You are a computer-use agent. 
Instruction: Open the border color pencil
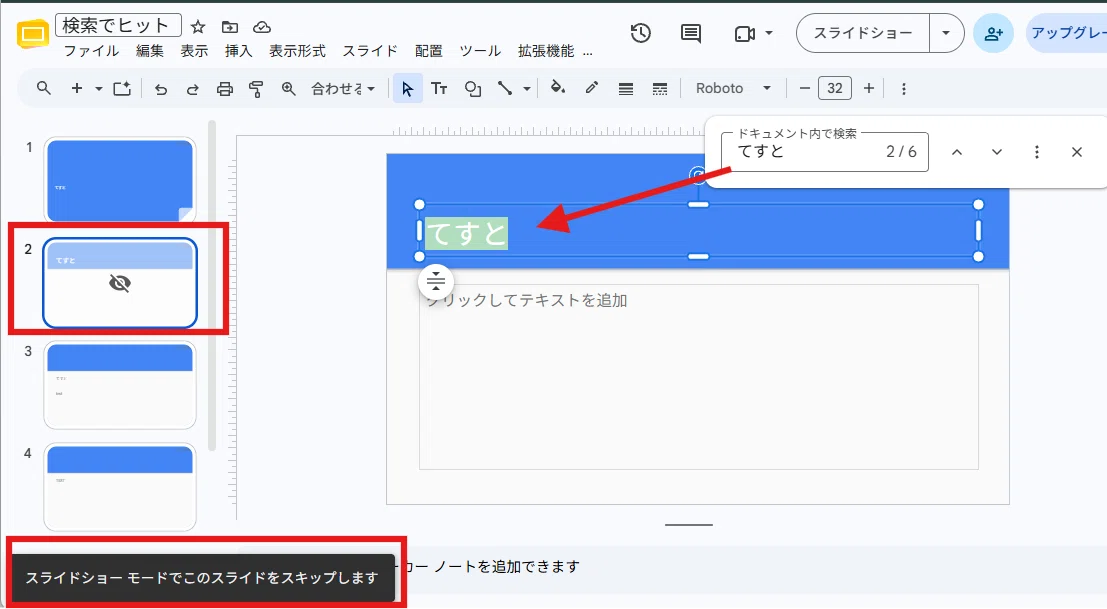592,88
